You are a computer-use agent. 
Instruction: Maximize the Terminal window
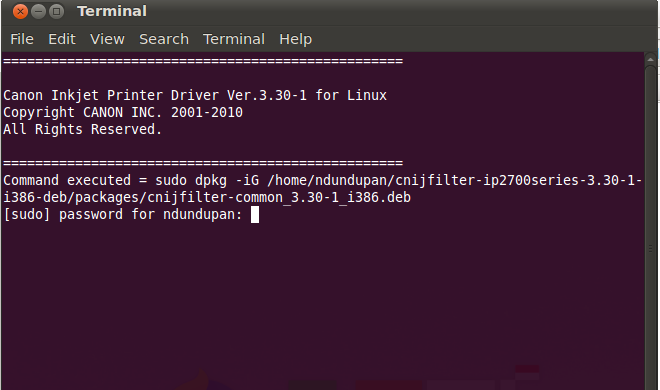(56, 11)
